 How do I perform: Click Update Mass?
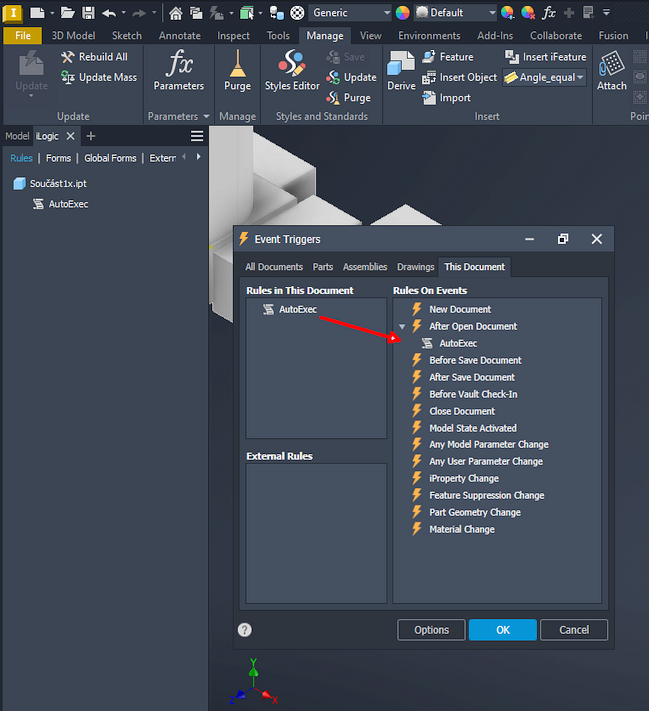coord(98,77)
